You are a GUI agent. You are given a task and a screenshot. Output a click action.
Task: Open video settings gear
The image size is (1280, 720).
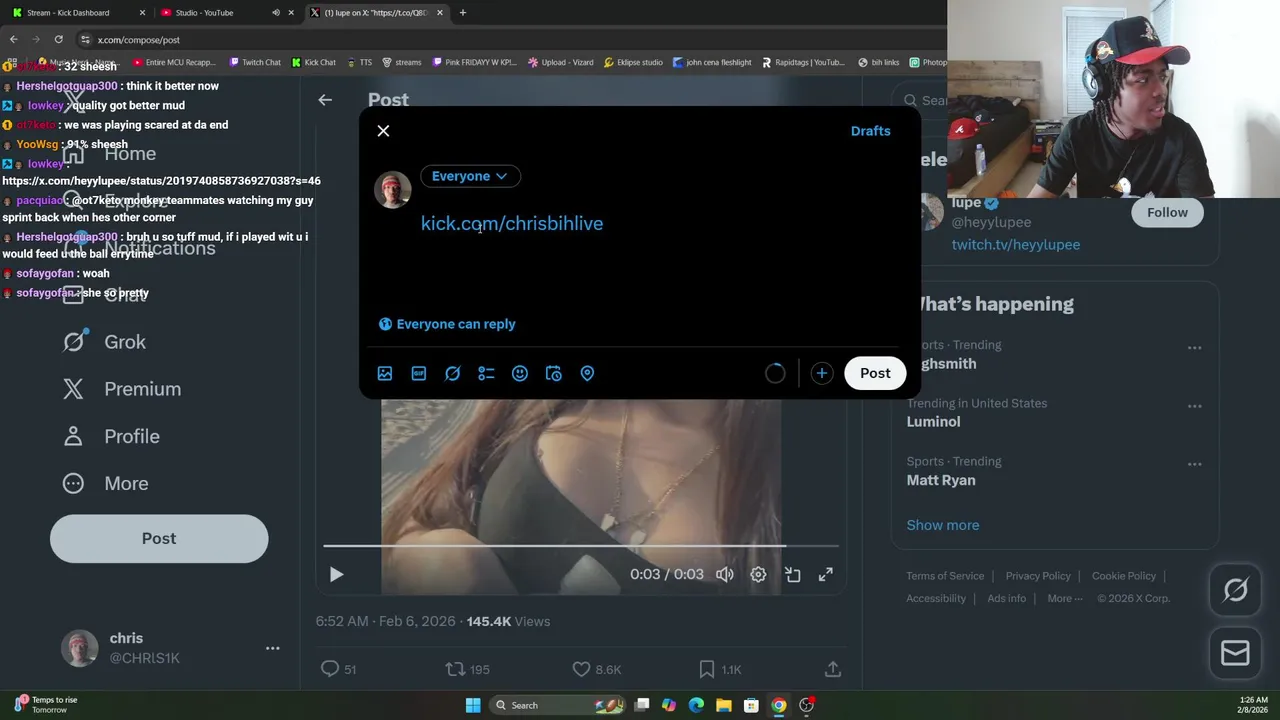758,575
